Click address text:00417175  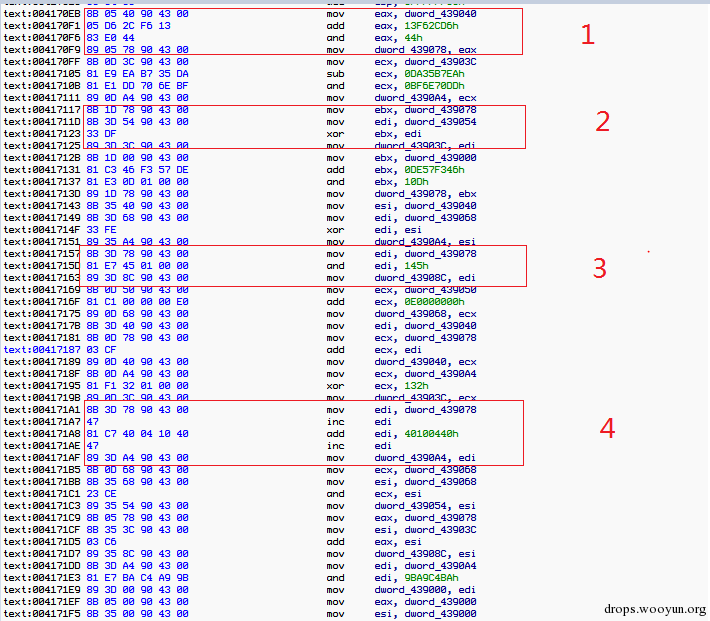42,314
